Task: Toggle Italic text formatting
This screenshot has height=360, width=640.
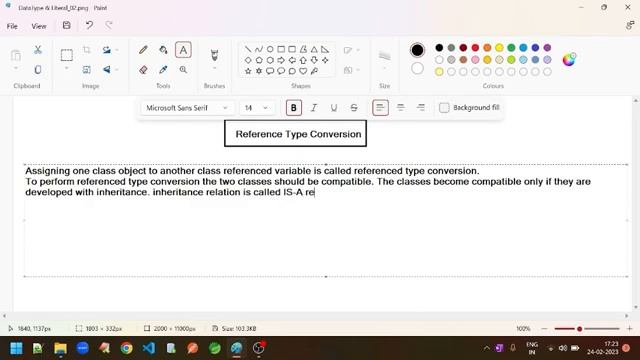Action: pos(313,108)
